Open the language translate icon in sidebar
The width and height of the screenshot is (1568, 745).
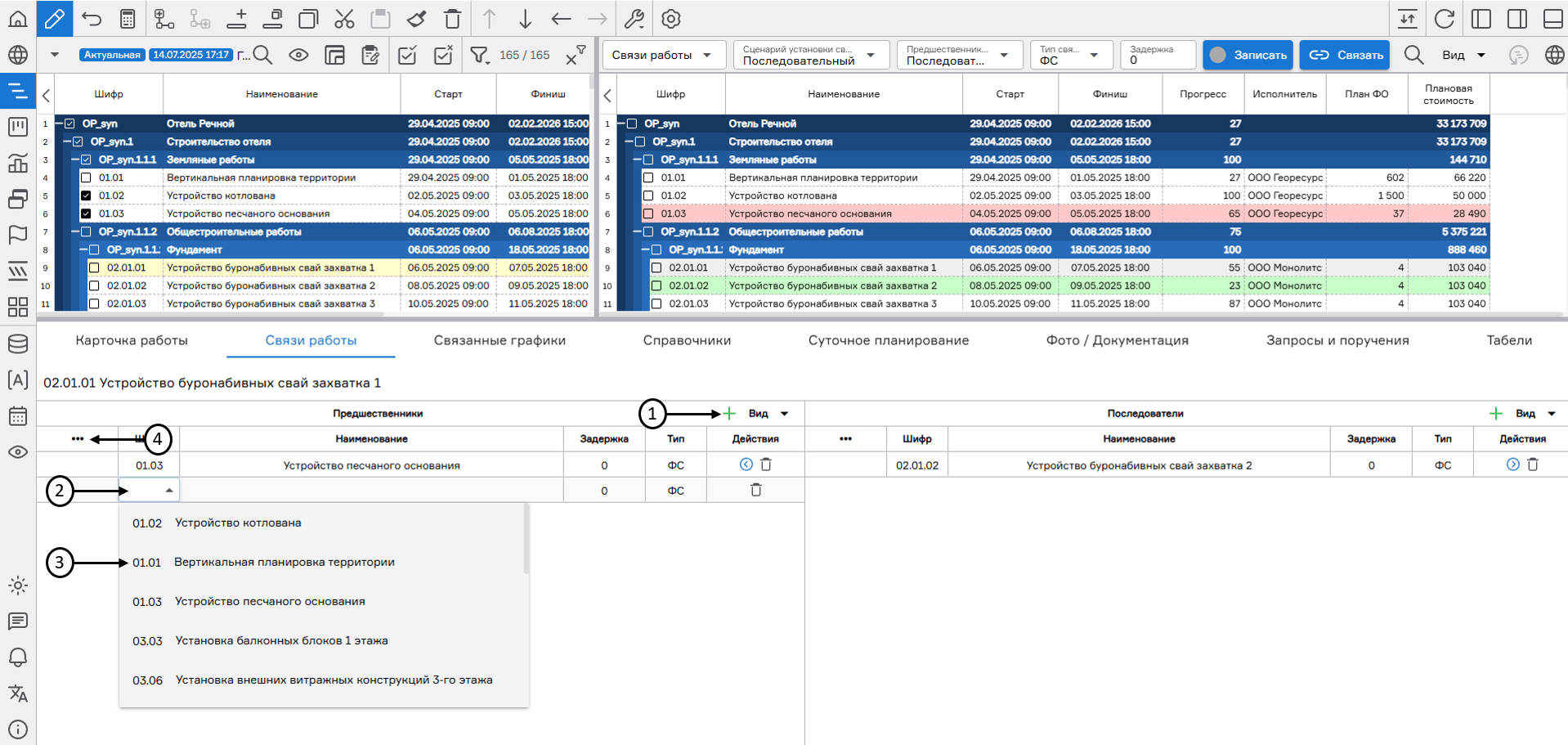(x=18, y=693)
